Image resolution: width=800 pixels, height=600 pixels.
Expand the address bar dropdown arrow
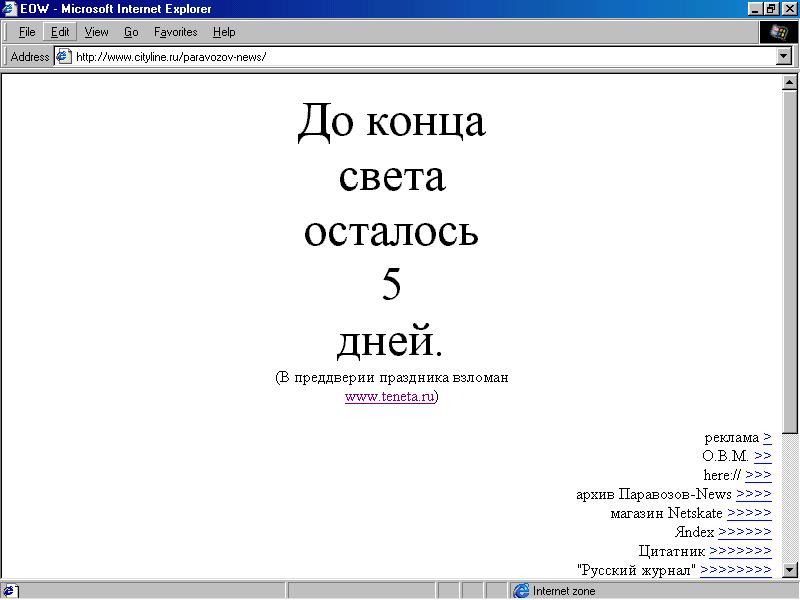point(784,56)
